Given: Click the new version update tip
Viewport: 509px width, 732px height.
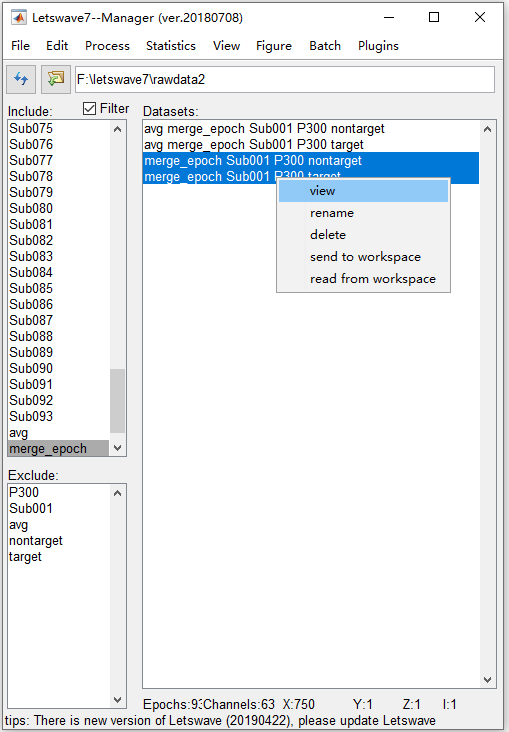Looking at the screenshot, I should coord(220,720).
